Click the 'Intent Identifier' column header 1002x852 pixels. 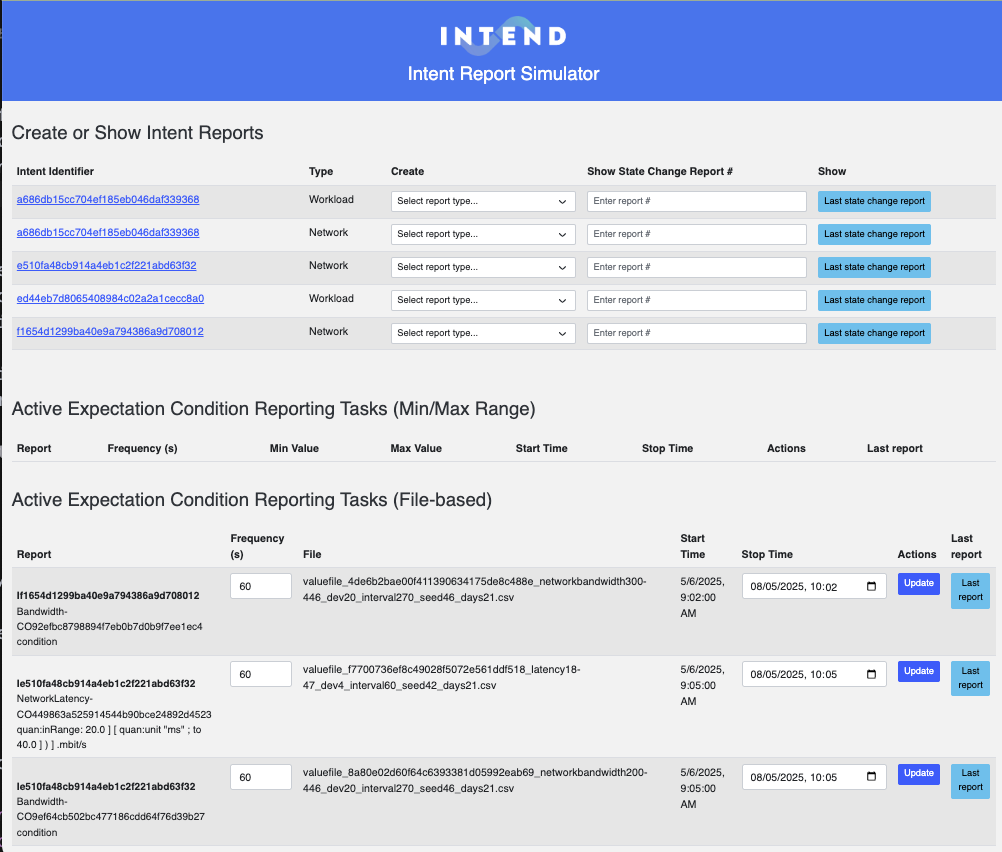pyautogui.click(x=55, y=171)
